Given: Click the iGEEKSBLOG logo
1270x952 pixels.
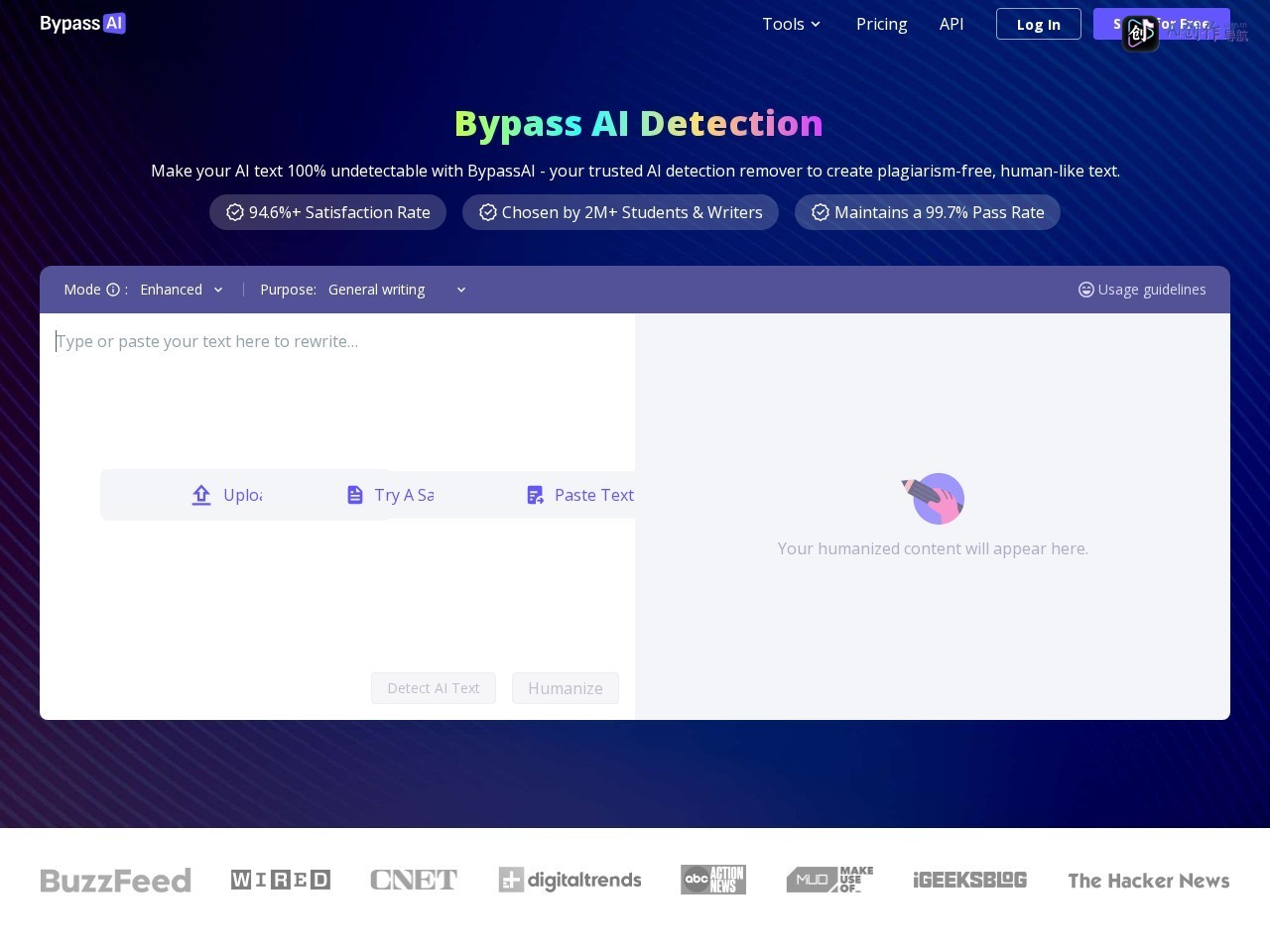Looking at the screenshot, I should [x=970, y=880].
